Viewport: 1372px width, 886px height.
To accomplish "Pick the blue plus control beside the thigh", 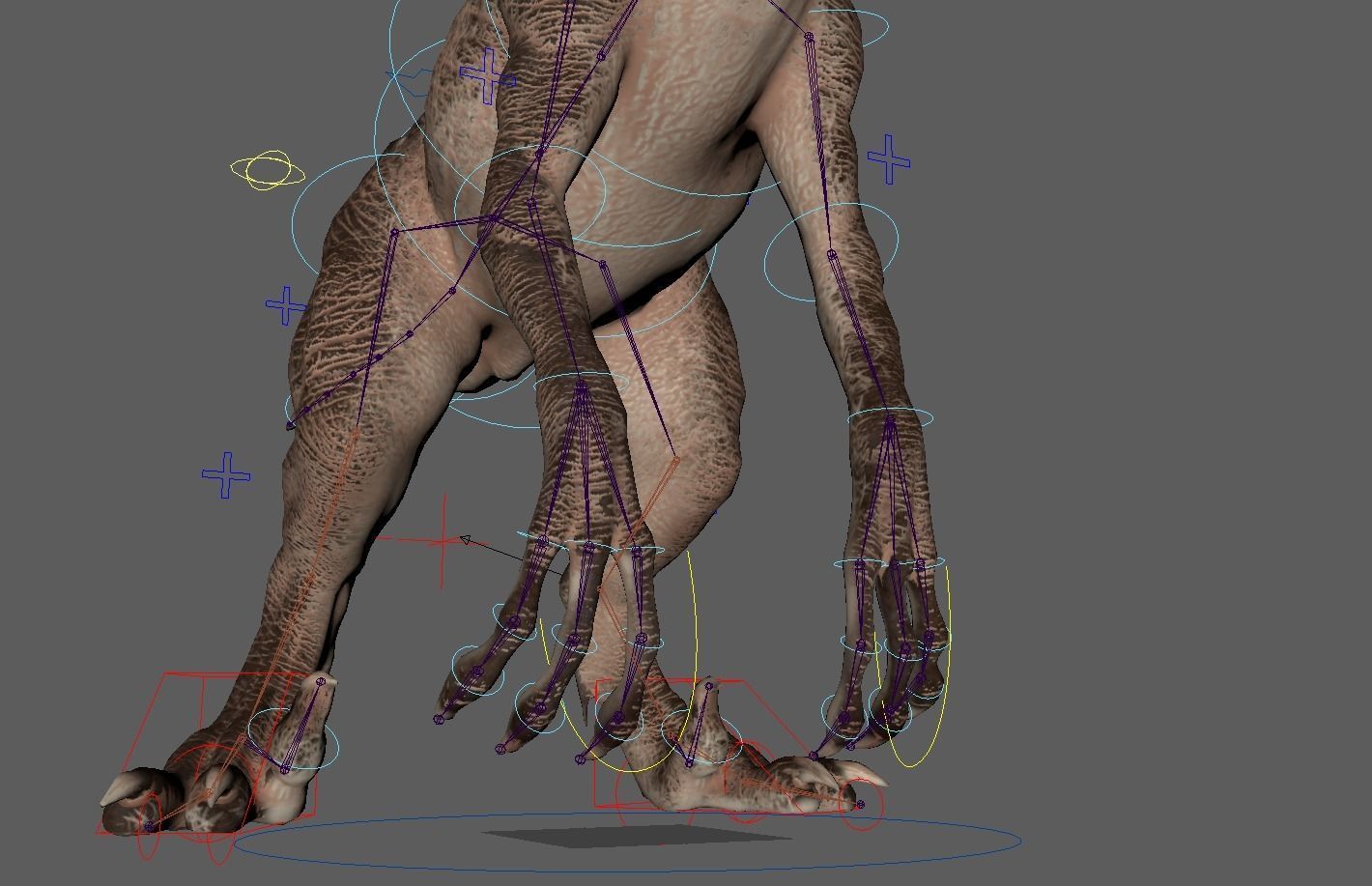I will pos(286,305).
